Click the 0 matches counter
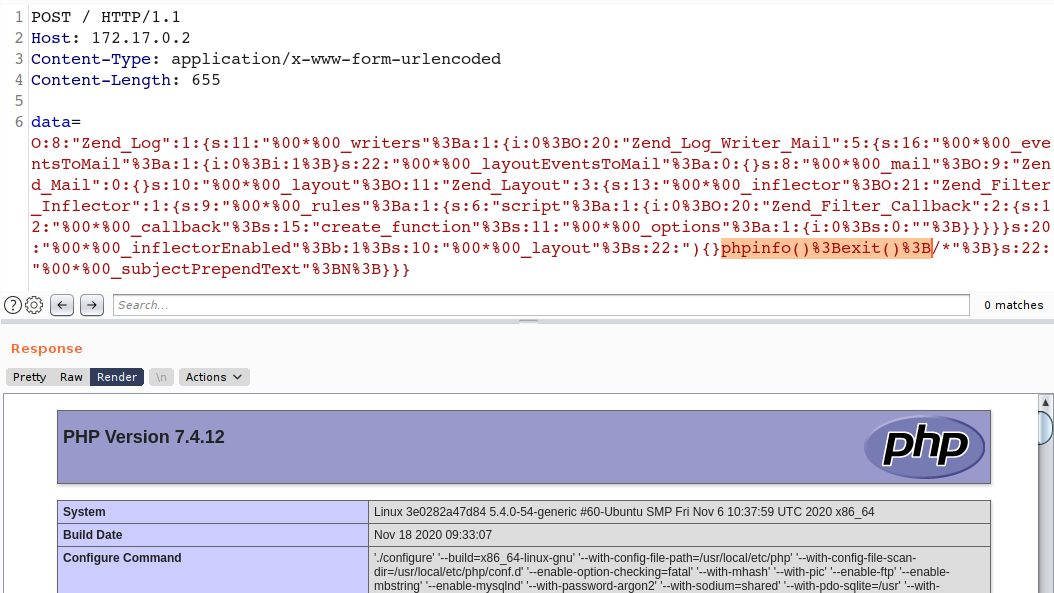 point(1014,305)
